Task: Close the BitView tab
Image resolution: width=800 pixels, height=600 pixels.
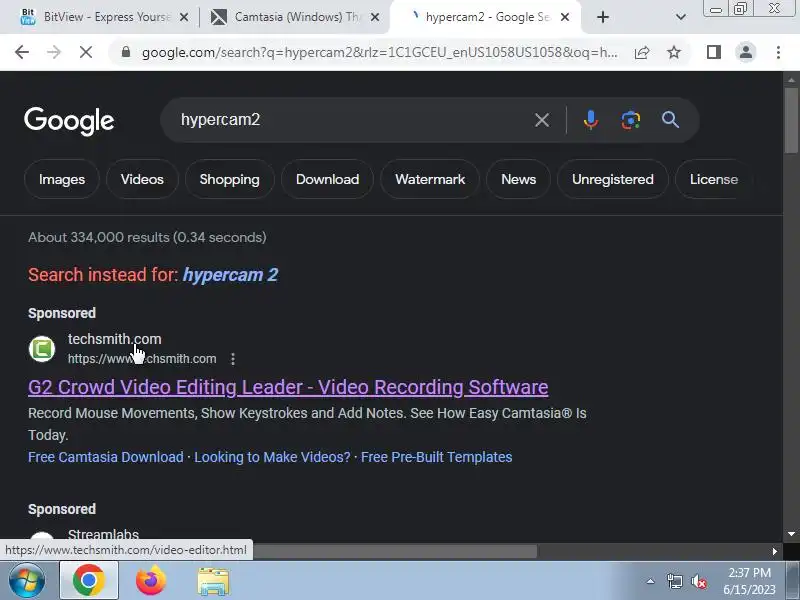Action: [184, 17]
